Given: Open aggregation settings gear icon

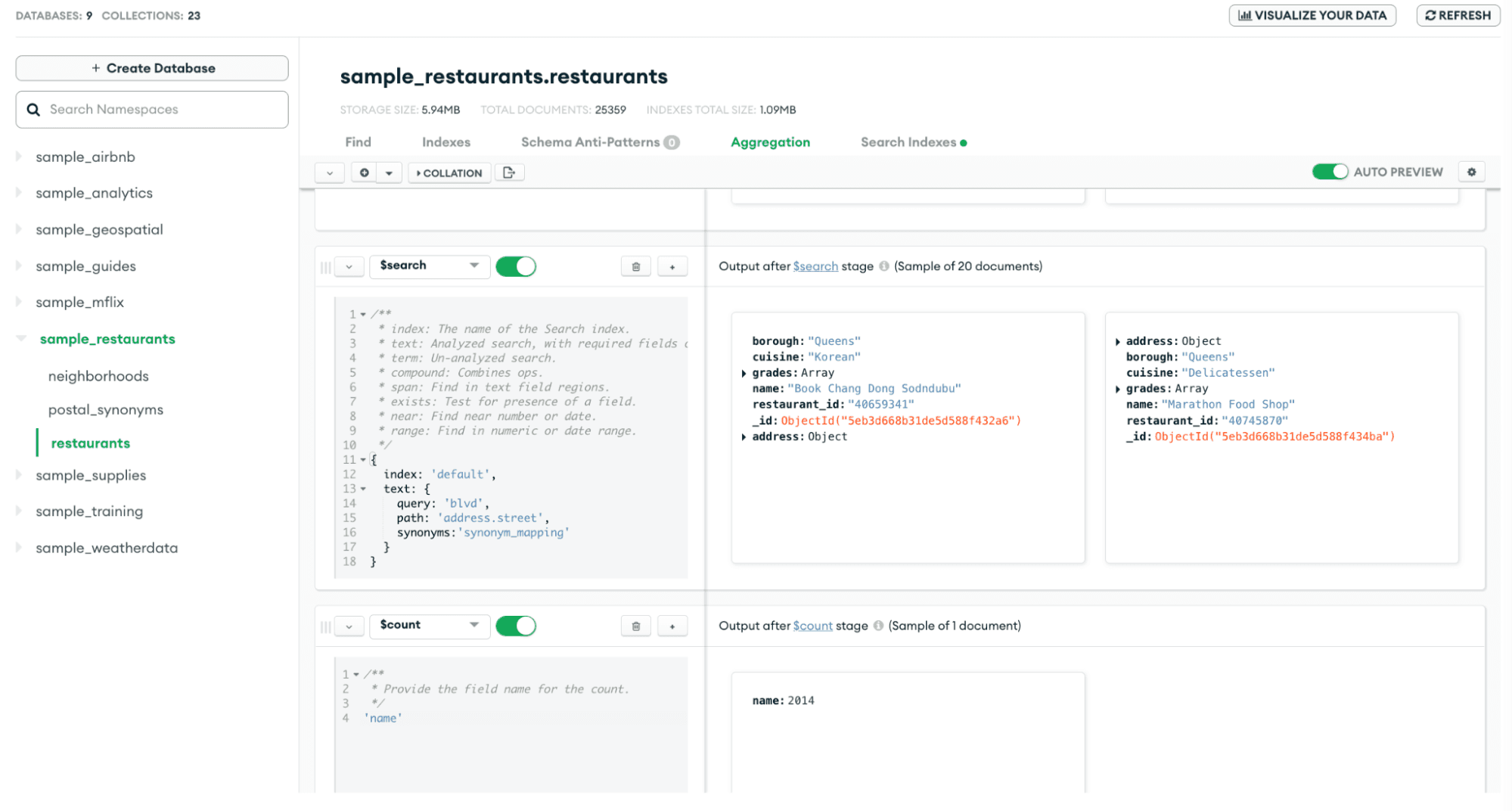Looking at the screenshot, I should click(1471, 172).
